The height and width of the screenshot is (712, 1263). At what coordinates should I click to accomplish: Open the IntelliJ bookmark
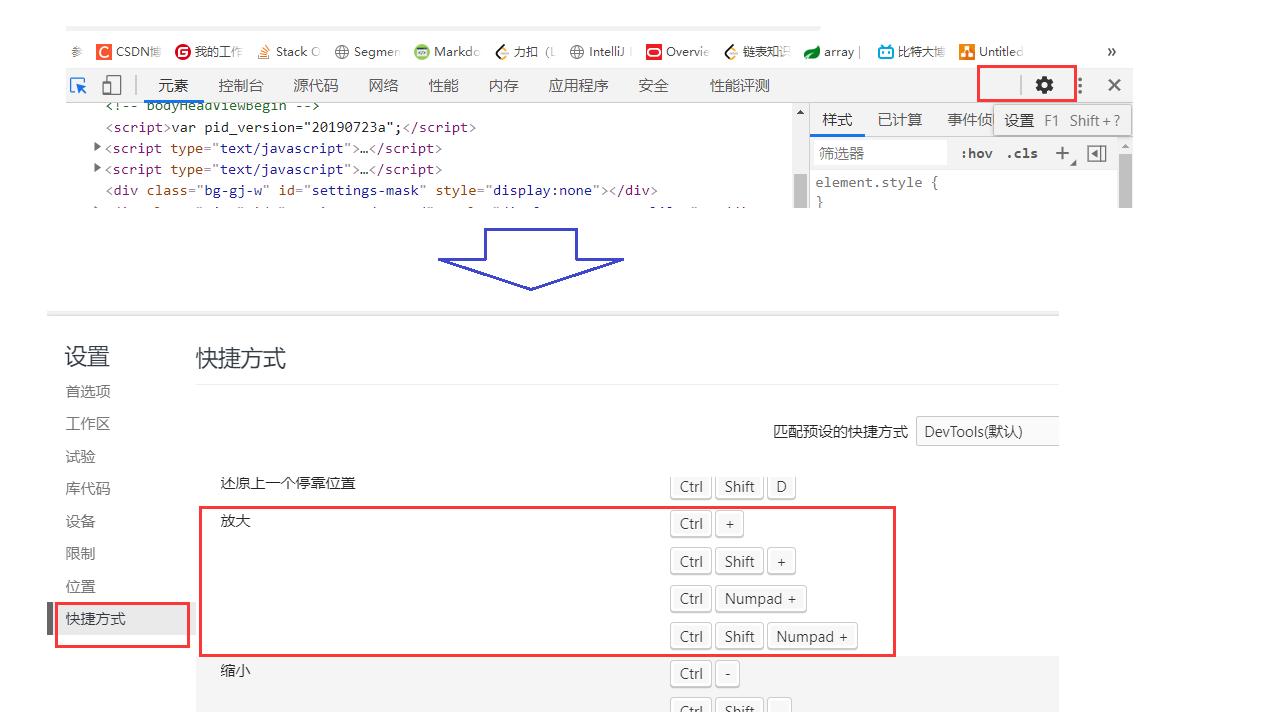(x=600, y=52)
